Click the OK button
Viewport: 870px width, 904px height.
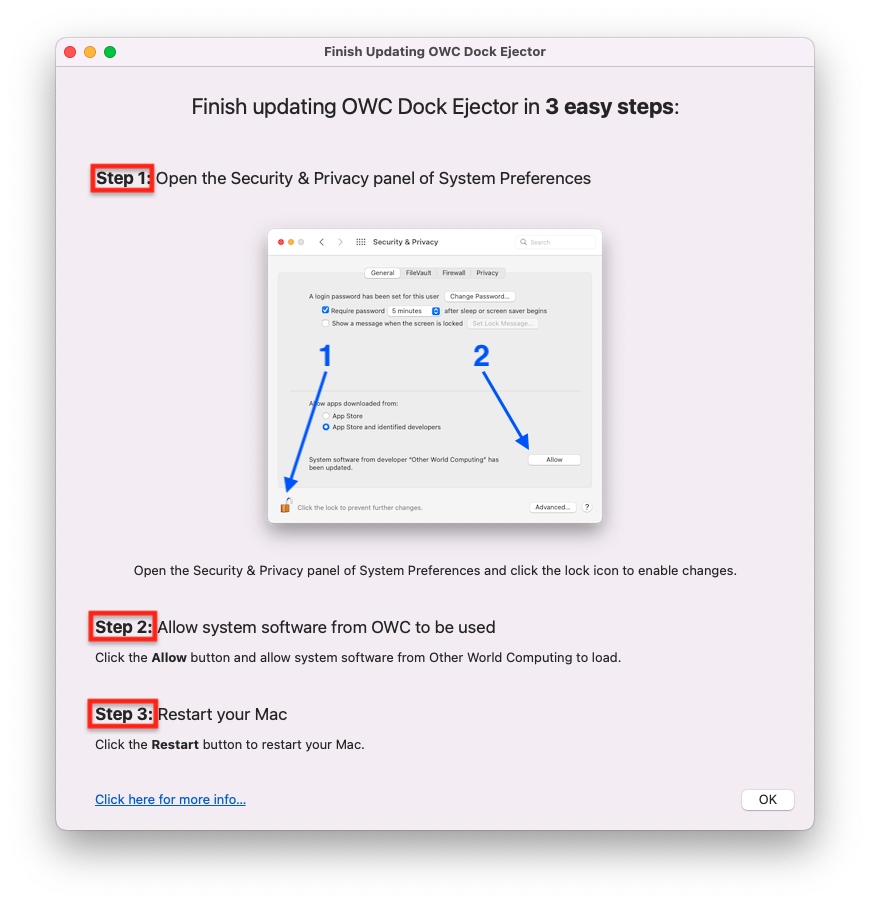pos(767,800)
